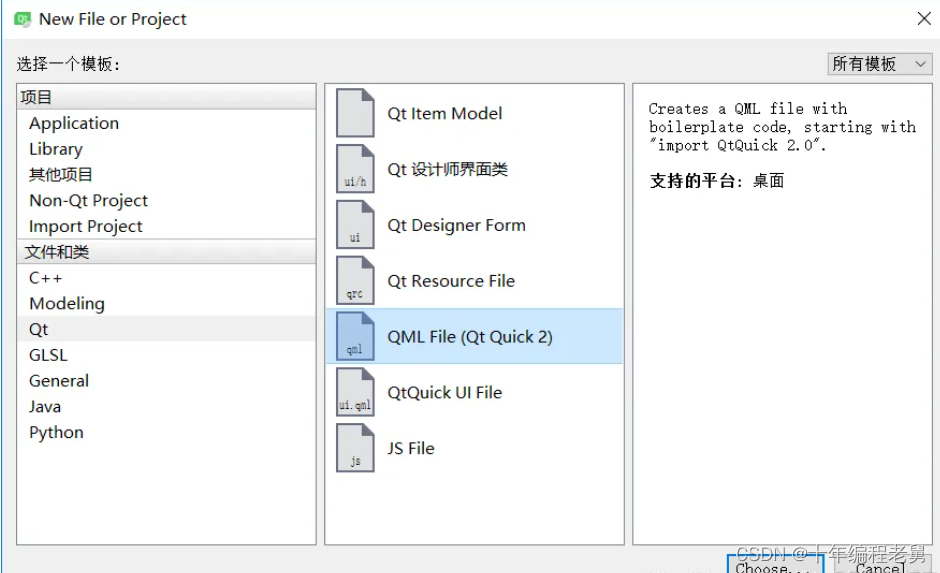Select the GLSL category
940x573 pixels.
[166, 355]
